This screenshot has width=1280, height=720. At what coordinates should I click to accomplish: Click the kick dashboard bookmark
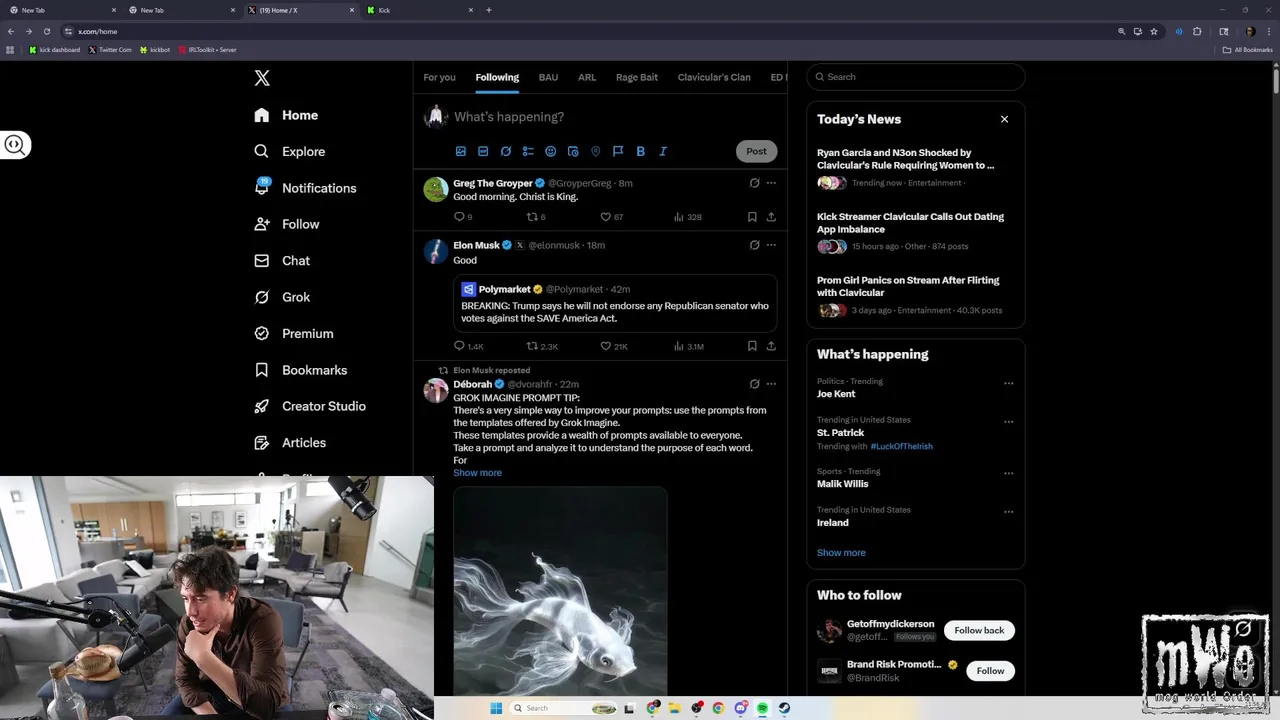click(55, 49)
